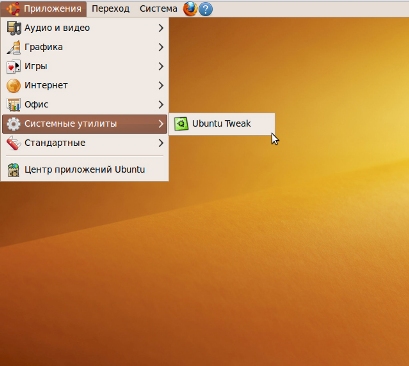Select the Игры label
This screenshot has height=366, width=409.
[36, 66]
